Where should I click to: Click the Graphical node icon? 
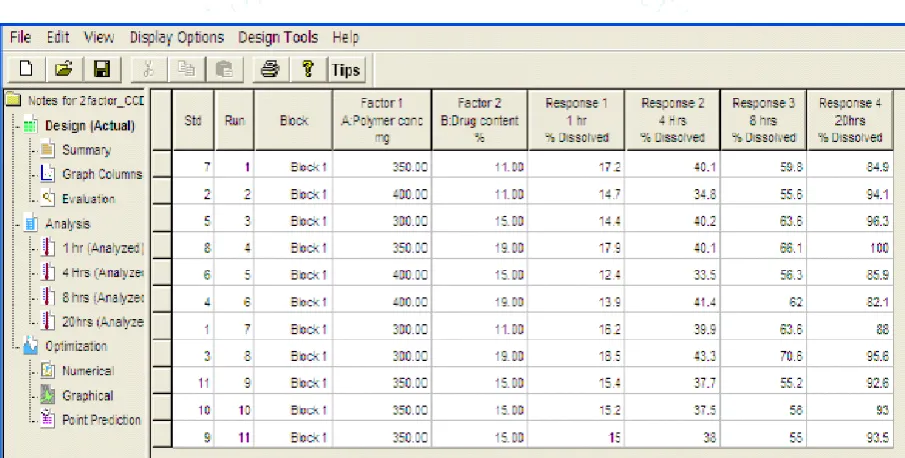(x=48, y=396)
